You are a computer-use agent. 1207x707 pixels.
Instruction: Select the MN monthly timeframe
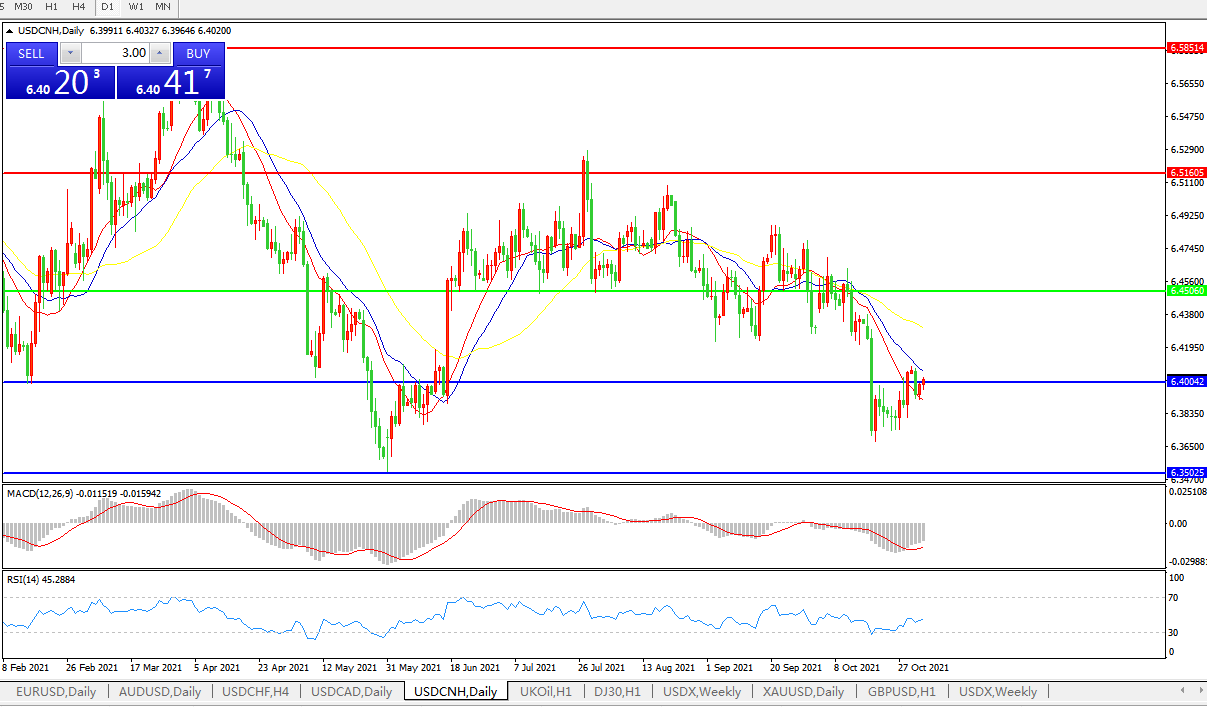click(x=162, y=6)
